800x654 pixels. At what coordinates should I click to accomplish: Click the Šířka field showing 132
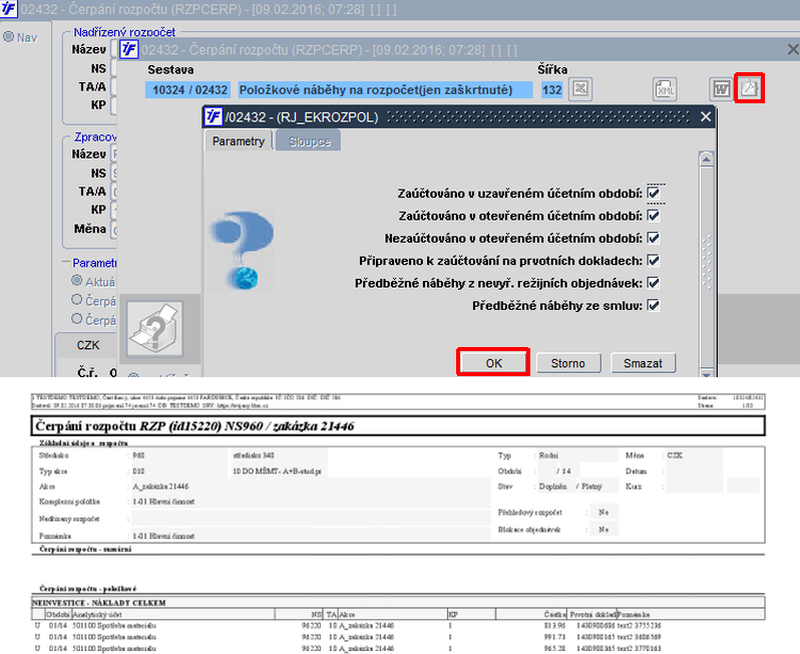tap(552, 90)
